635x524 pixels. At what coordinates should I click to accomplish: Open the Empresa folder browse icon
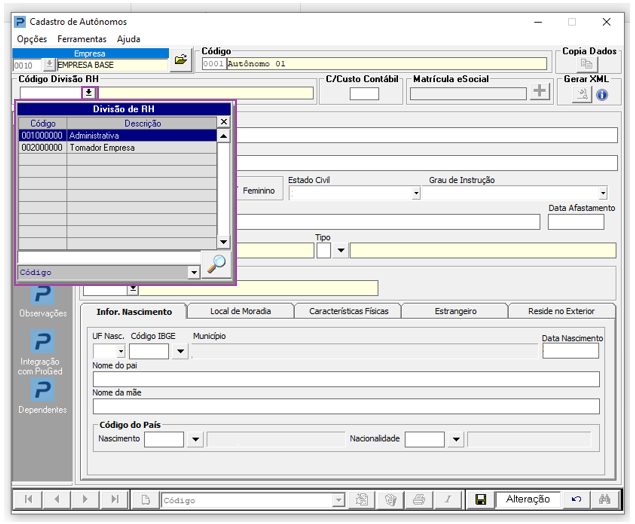(x=180, y=60)
